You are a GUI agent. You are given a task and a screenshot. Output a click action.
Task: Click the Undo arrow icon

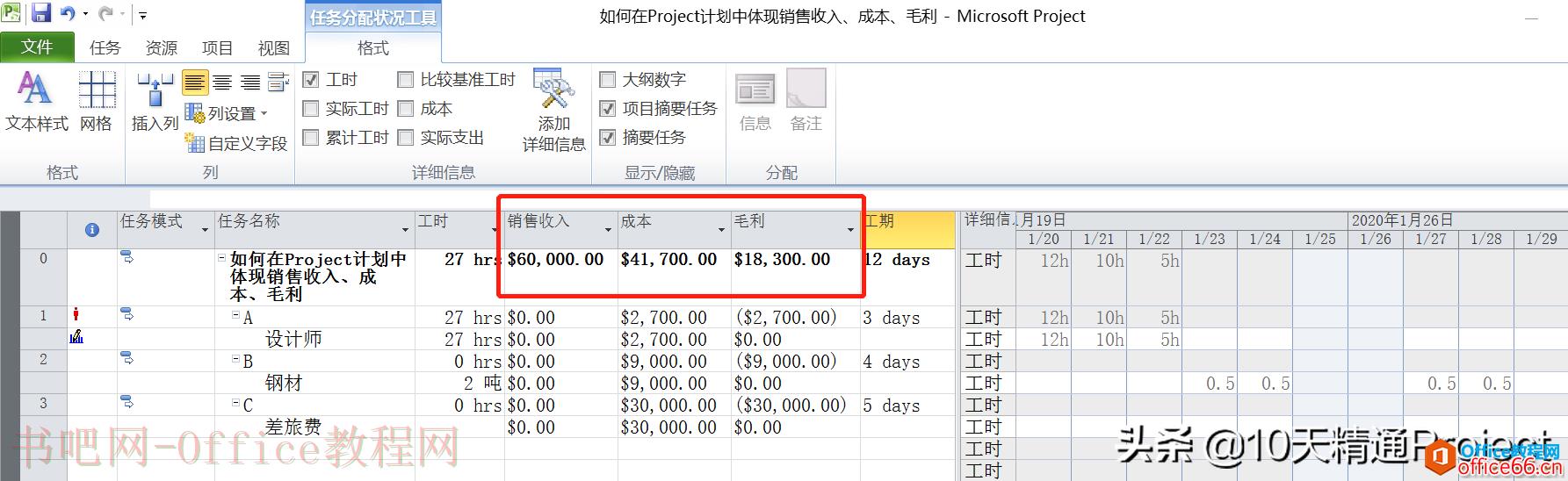click(x=68, y=13)
